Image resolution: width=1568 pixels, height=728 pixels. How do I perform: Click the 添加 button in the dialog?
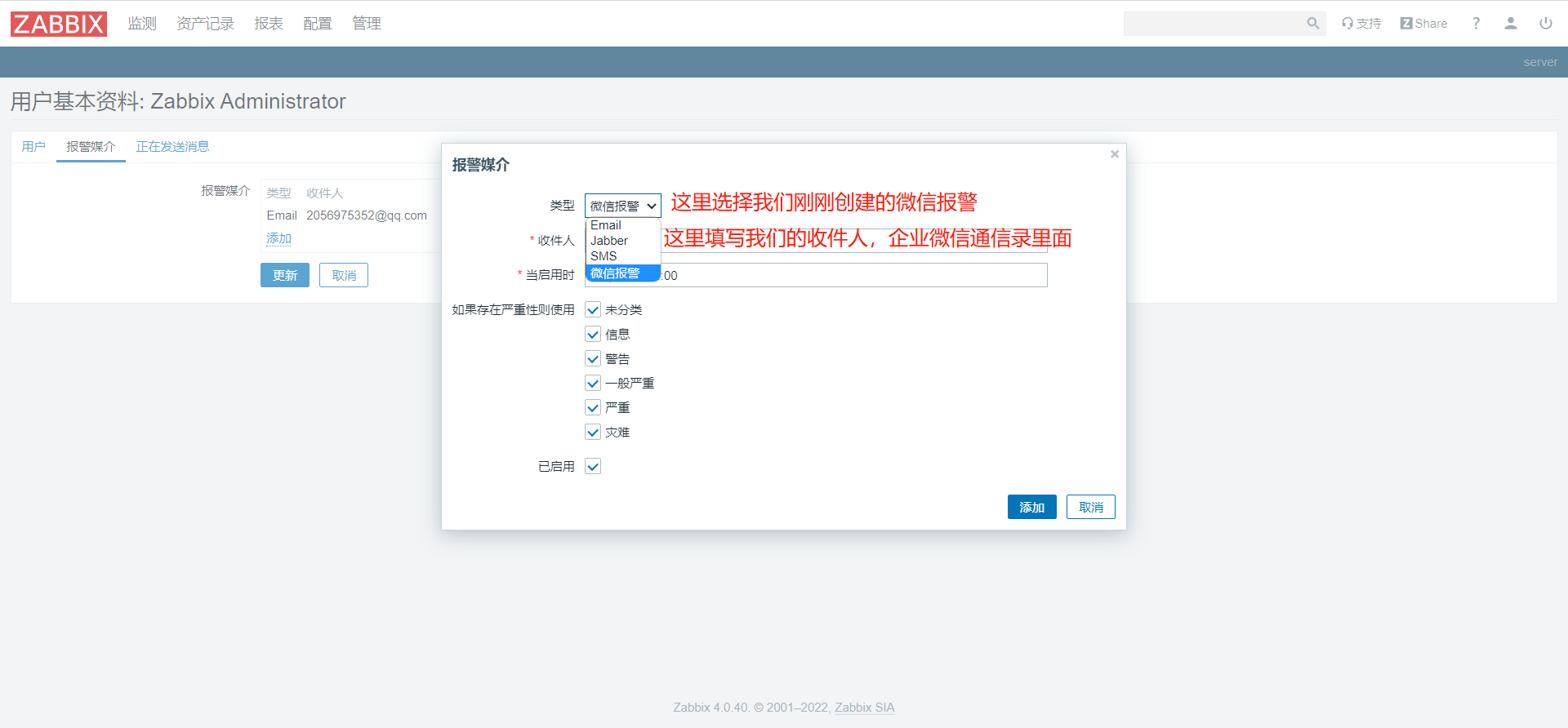click(1032, 507)
